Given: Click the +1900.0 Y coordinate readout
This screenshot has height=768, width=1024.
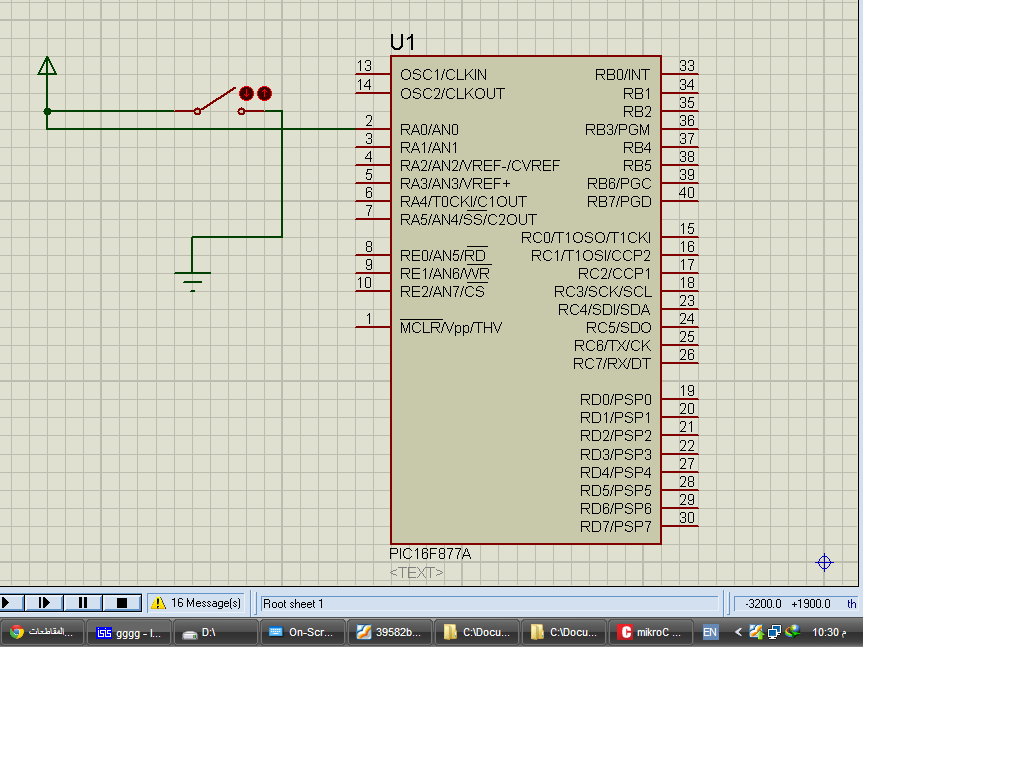Looking at the screenshot, I should tap(810, 604).
